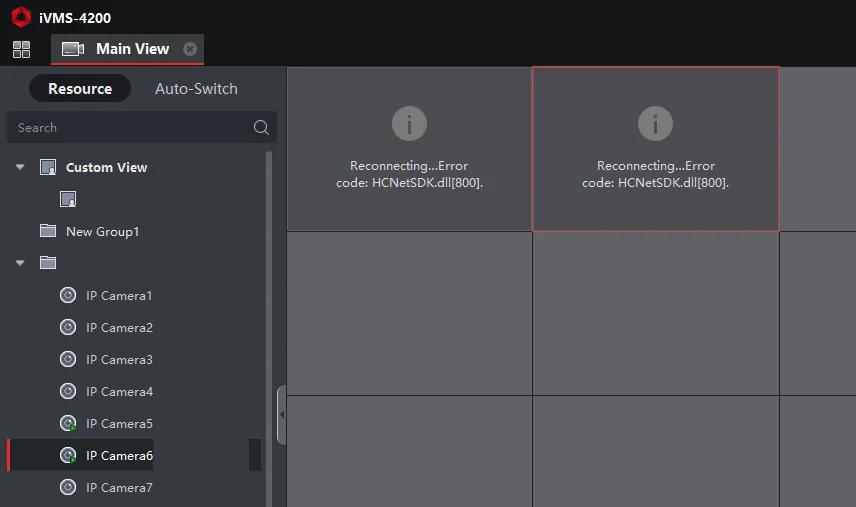Switch to the Resource tab
The image size is (856, 507).
[x=80, y=88]
